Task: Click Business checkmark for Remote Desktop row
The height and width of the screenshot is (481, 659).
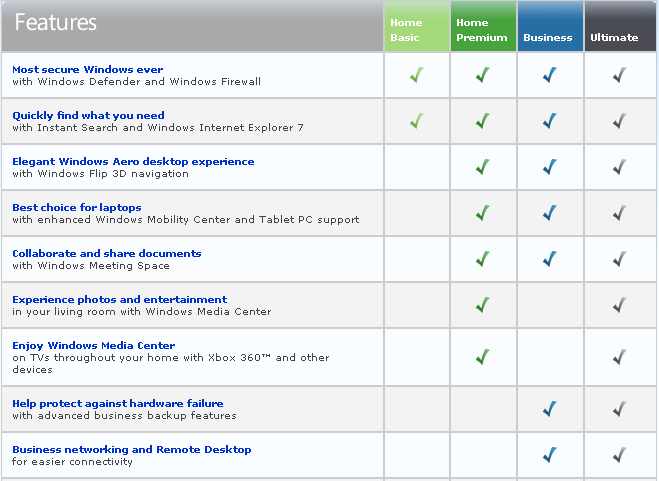Action: 549,455
